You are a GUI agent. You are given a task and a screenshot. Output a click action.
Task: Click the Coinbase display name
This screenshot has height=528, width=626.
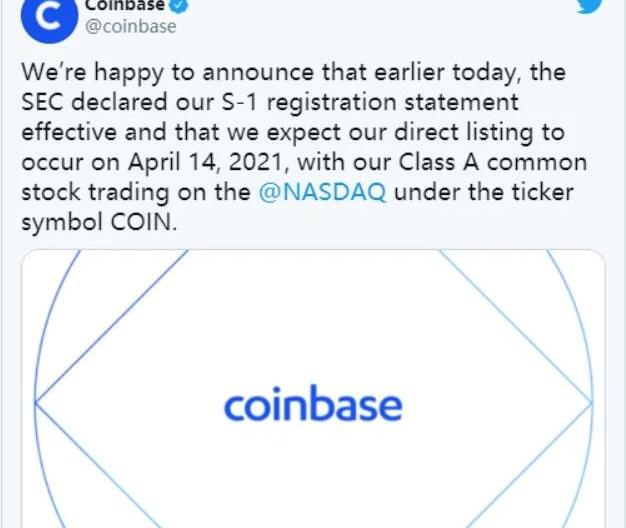click(127, 5)
